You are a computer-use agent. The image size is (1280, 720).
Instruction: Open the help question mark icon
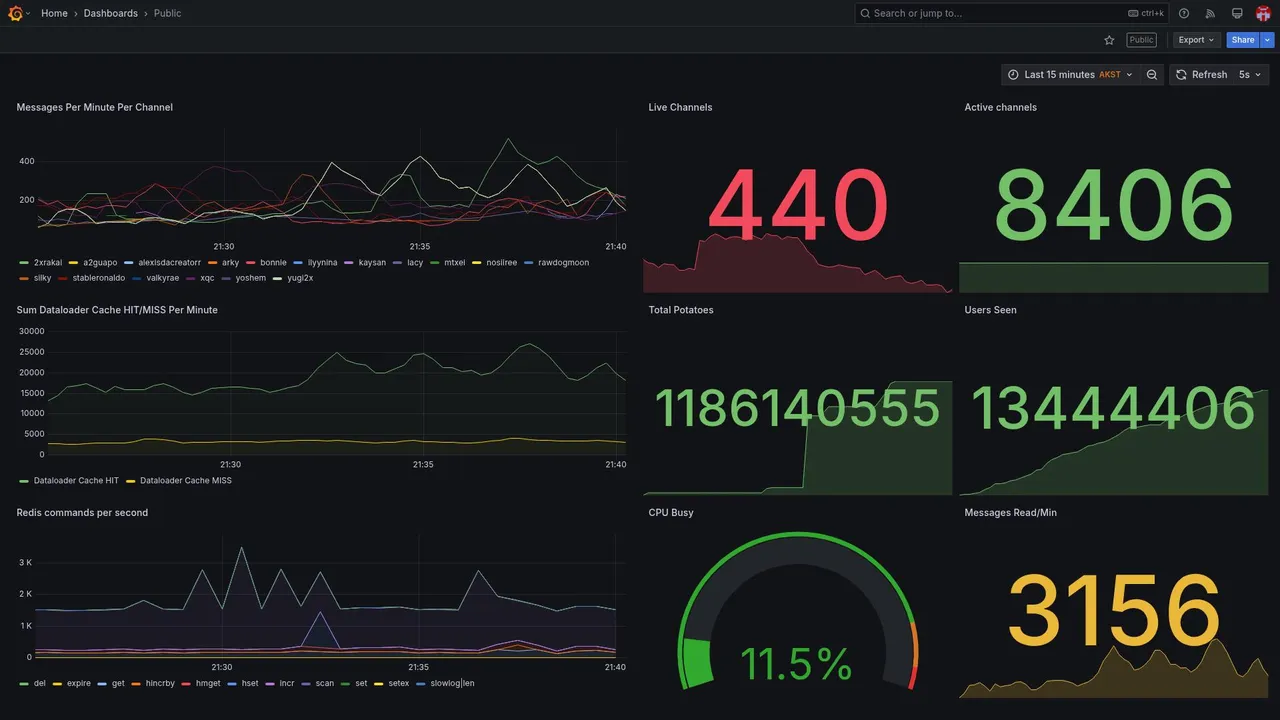point(1184,13)
